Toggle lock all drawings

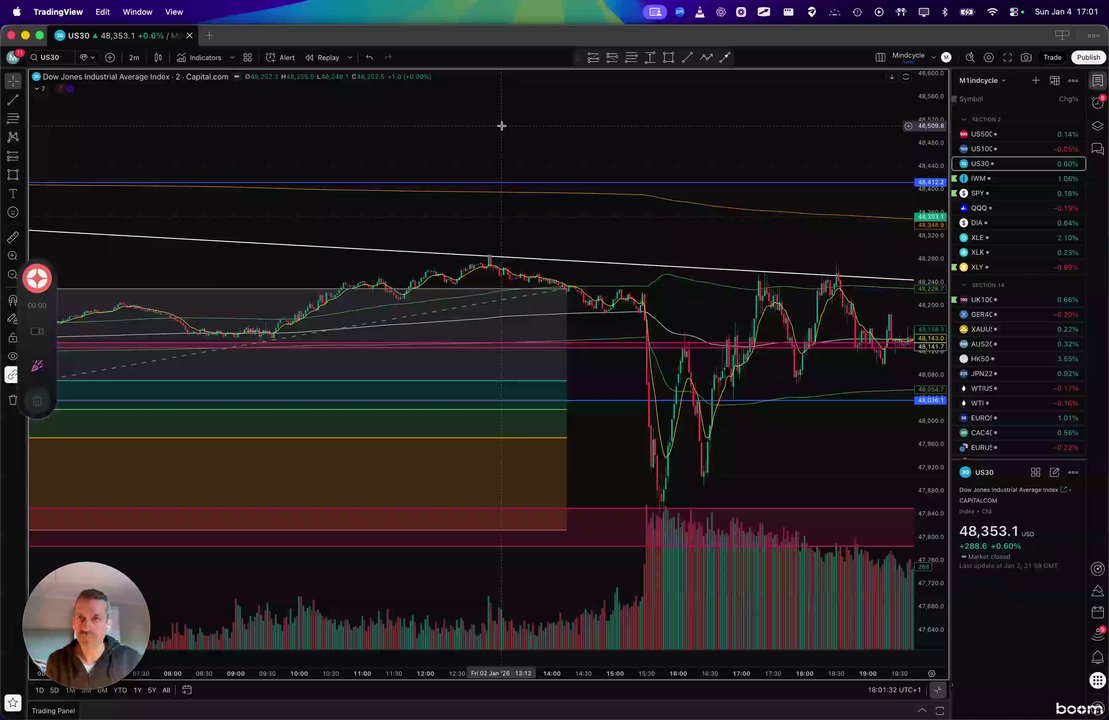(x=13, y=337)
